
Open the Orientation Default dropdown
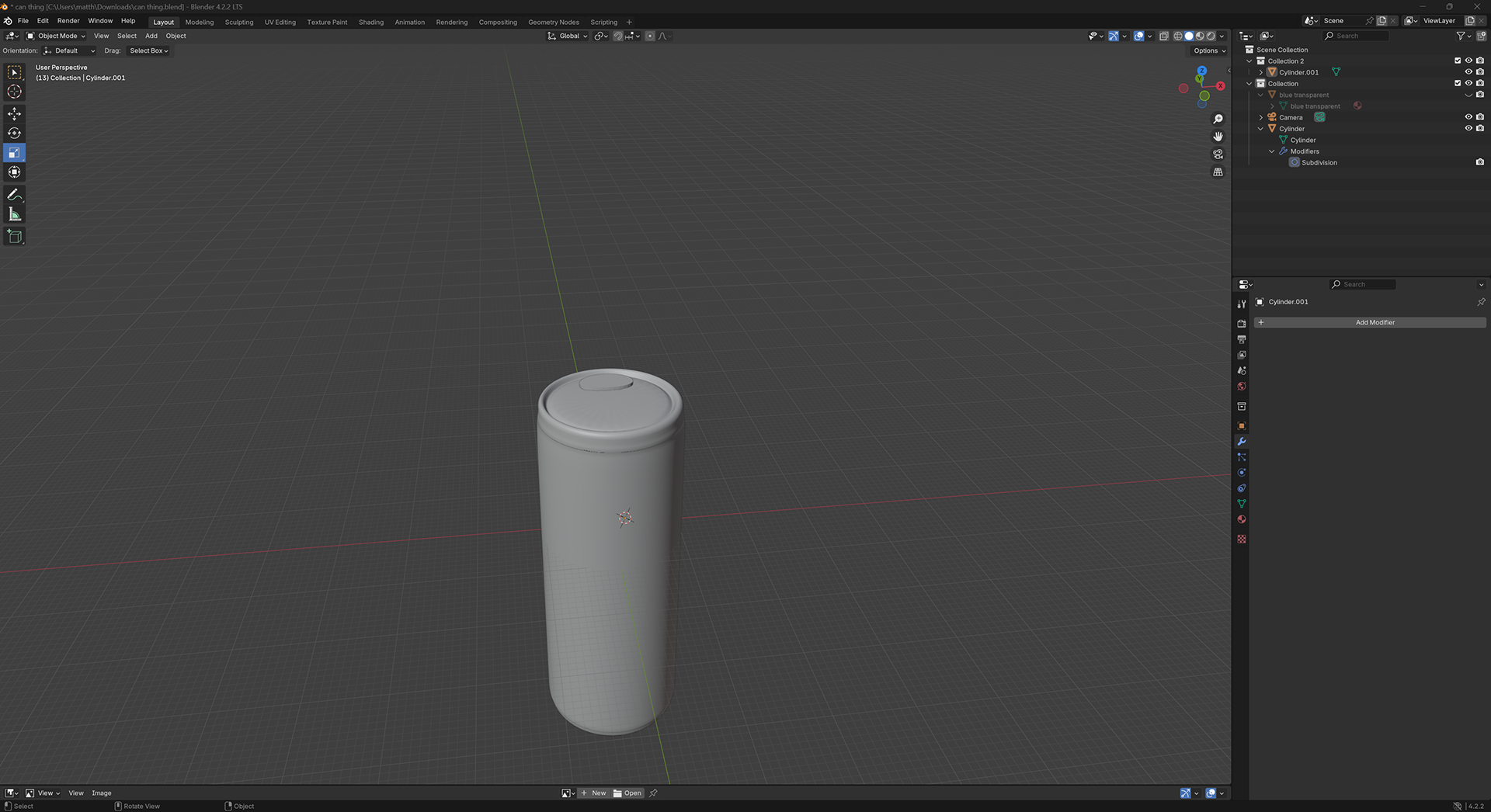[69, 50]
